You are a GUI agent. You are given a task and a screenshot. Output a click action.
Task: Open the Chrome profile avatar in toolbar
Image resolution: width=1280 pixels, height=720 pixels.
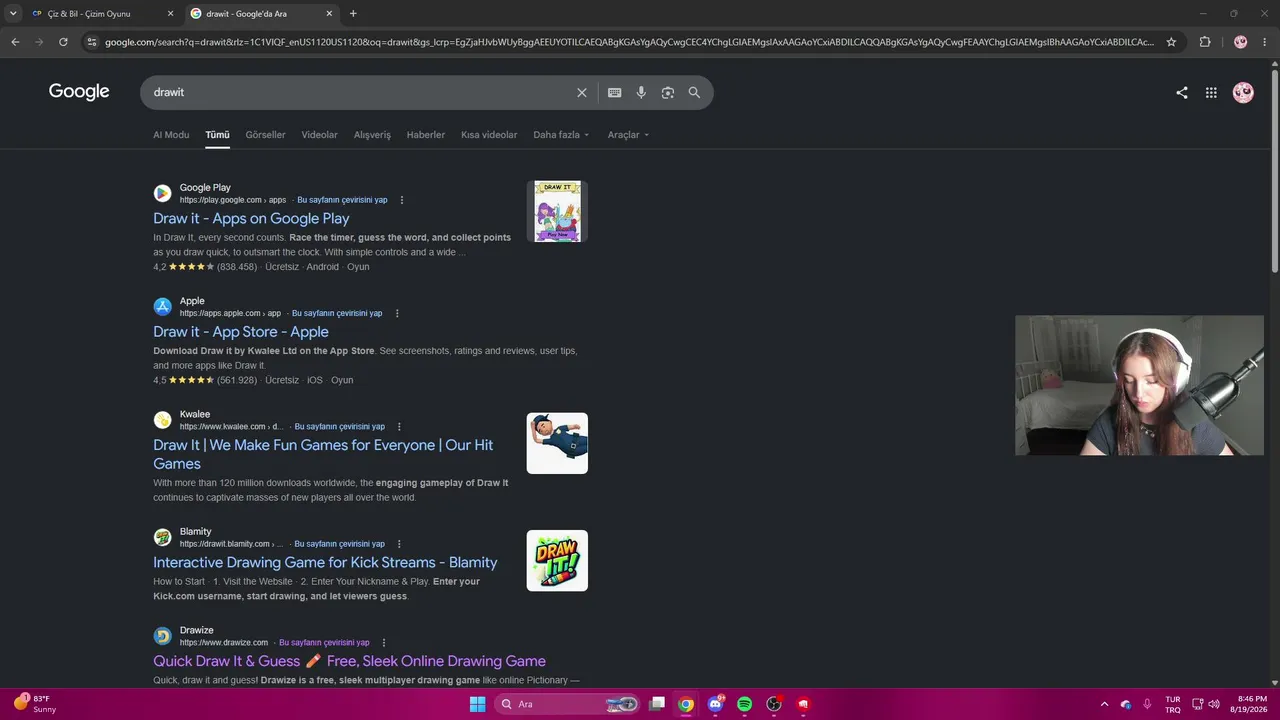[1240, 42]
